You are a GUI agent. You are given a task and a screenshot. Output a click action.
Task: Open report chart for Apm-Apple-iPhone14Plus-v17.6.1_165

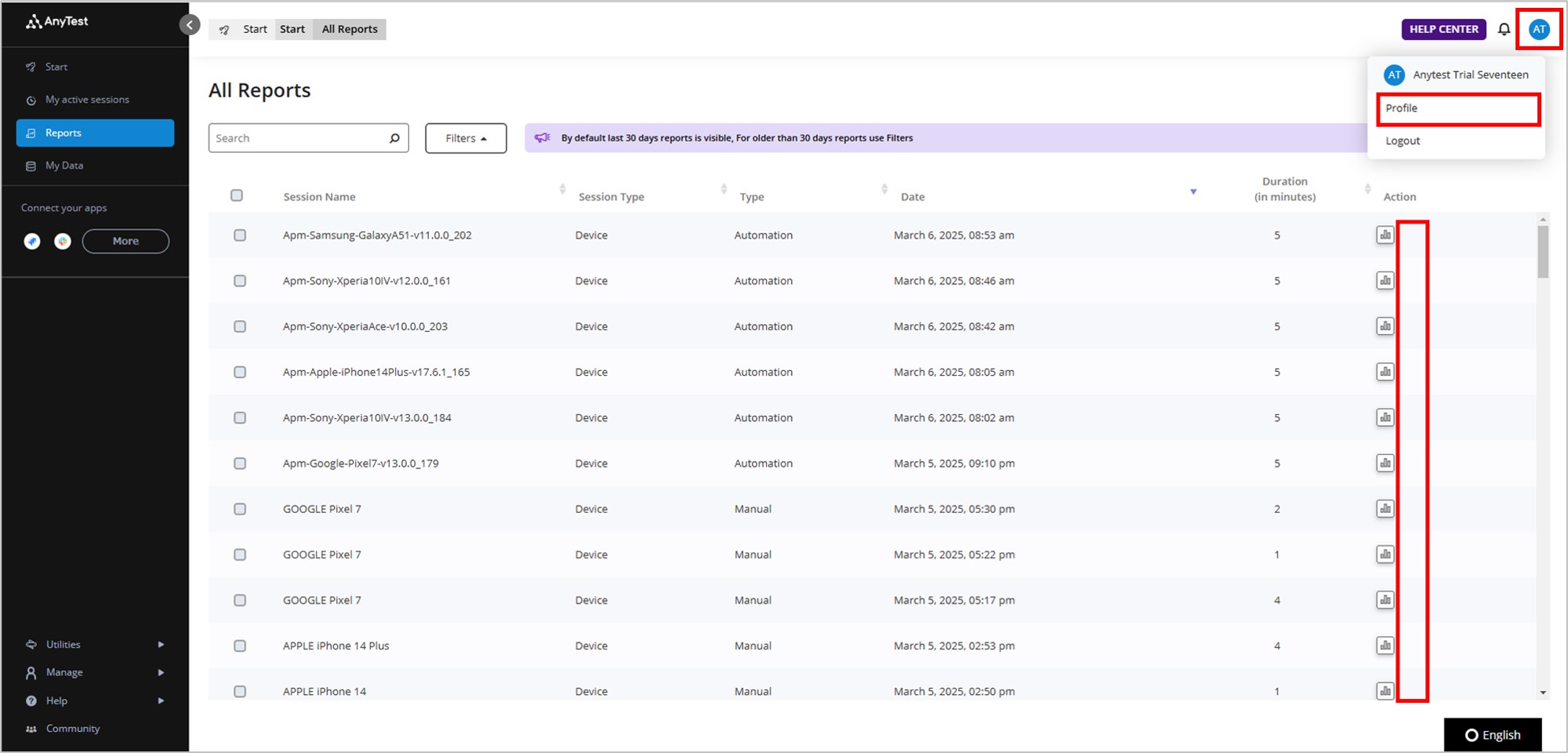click(1385, 371)
